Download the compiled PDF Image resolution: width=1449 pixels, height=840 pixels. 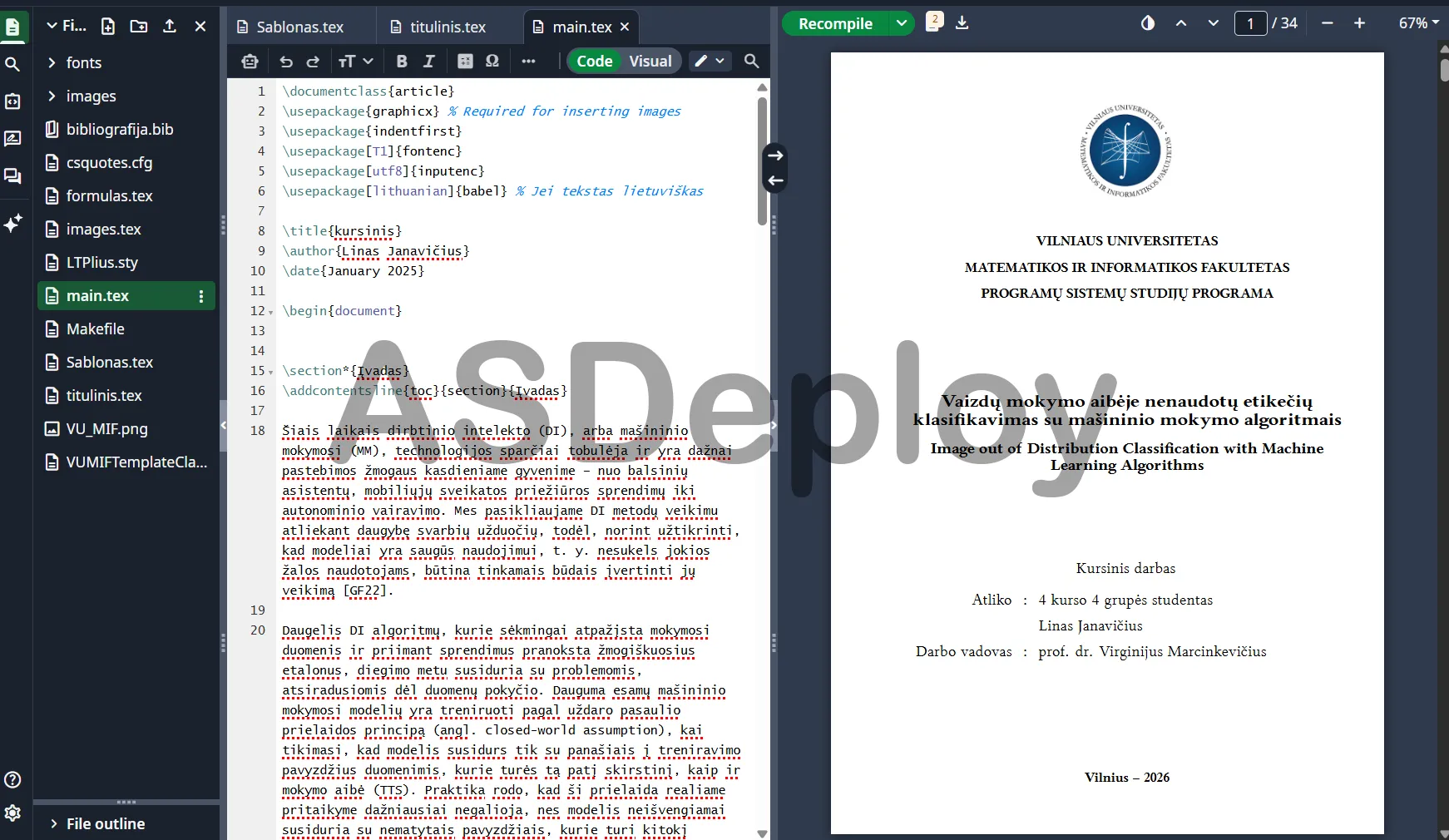(962, 23)
